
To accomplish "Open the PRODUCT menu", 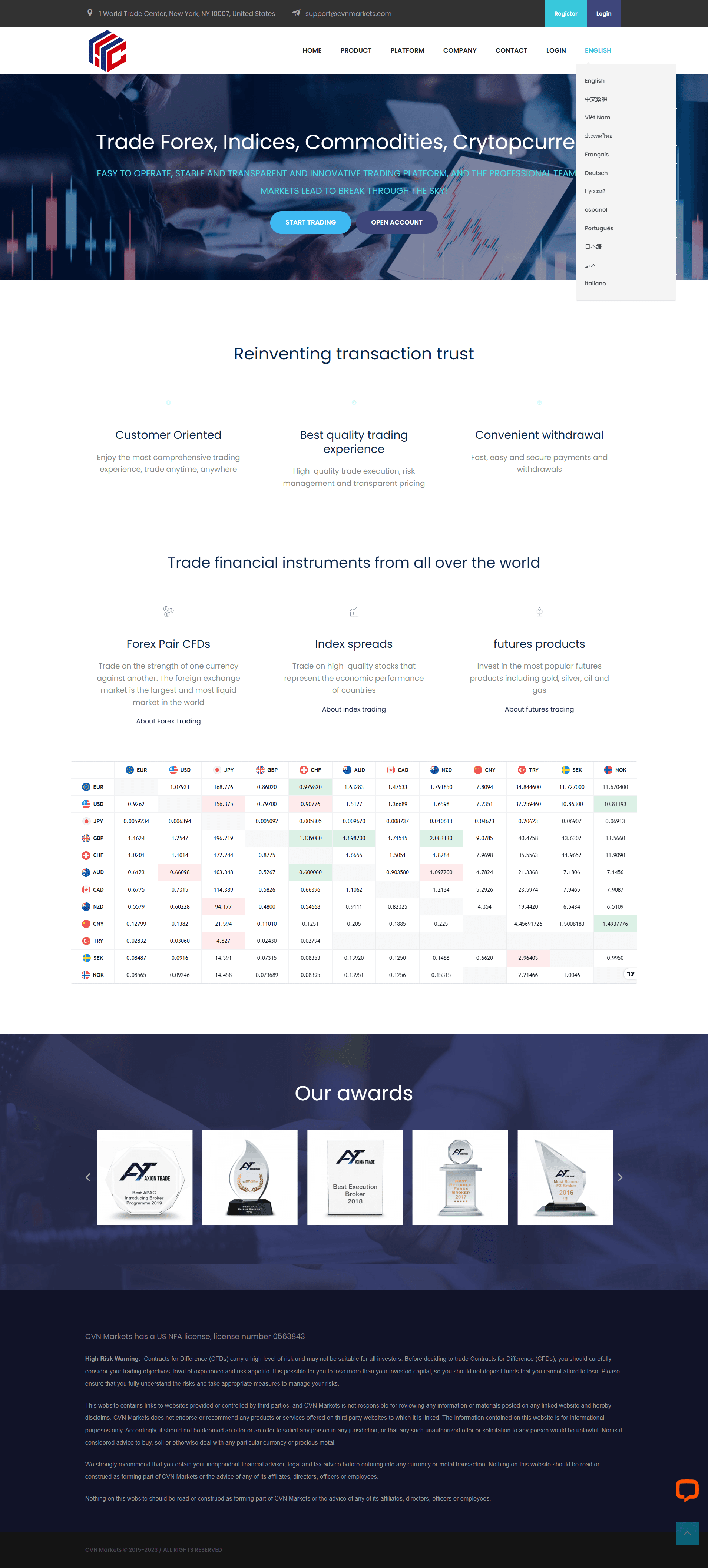I will 355,50.
